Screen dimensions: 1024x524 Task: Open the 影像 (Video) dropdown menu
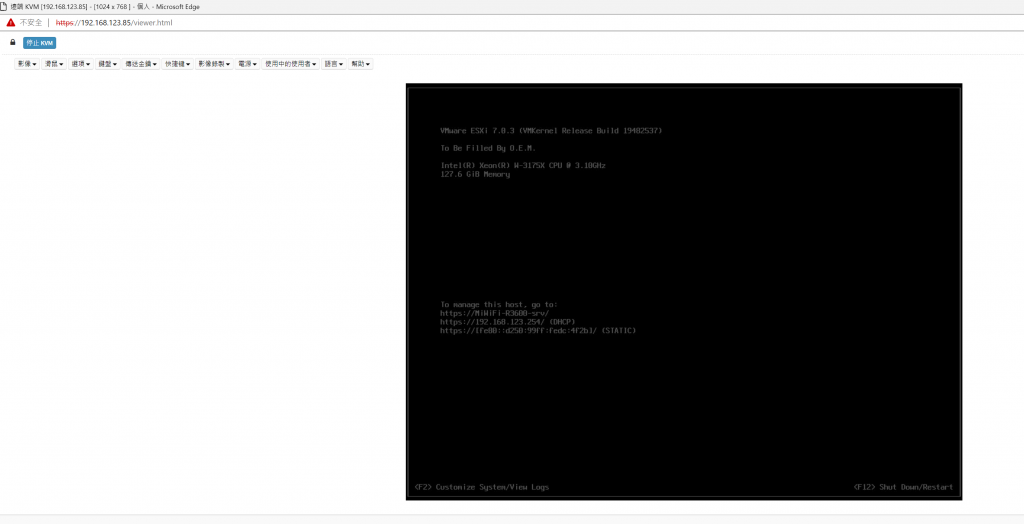click(x=27, y=64)
